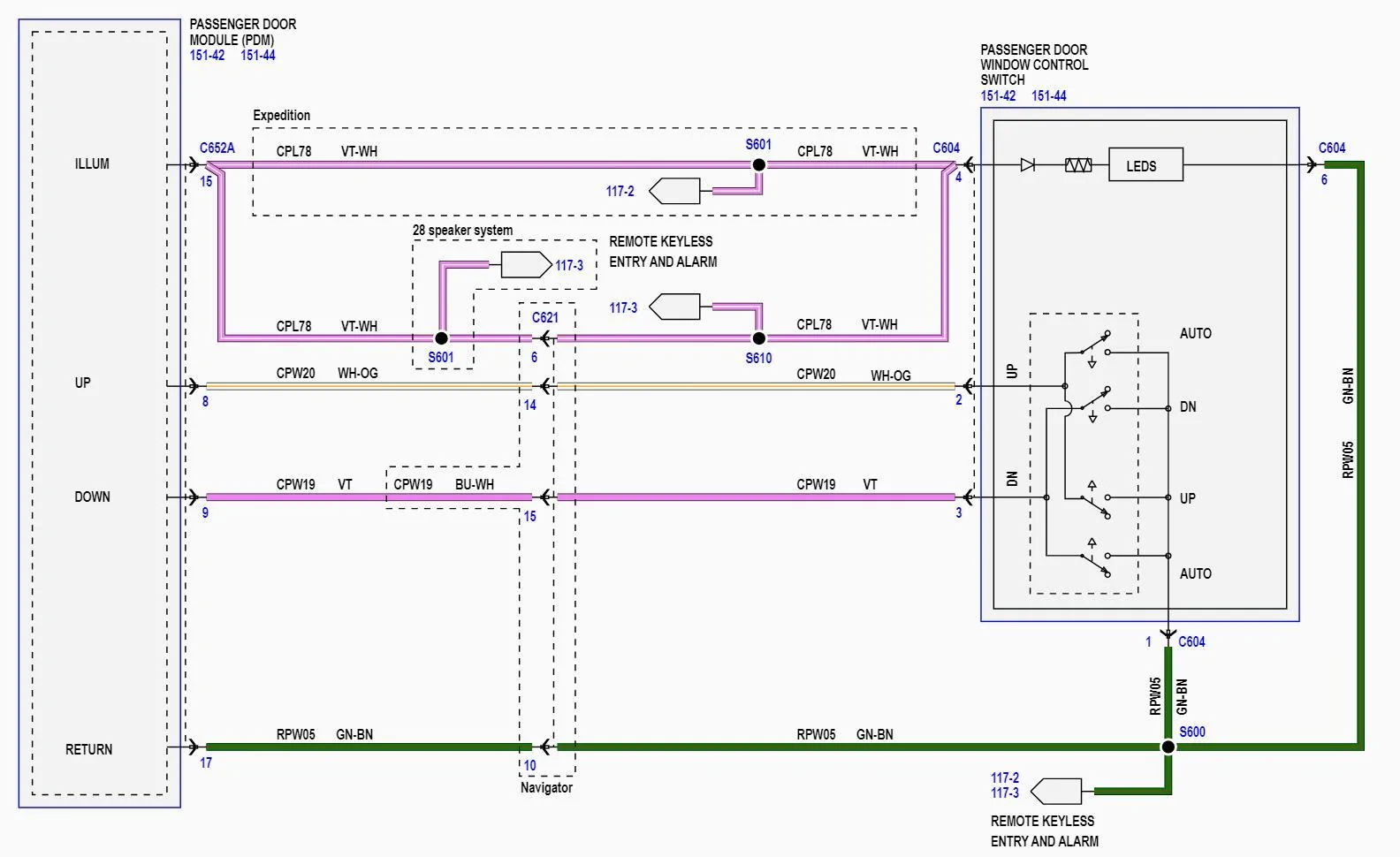Image resolution: width=1400 pixels, height=857 pixels.
Task: Click the diode symbol left of LEDS
Action: [x=1027, y=165]
